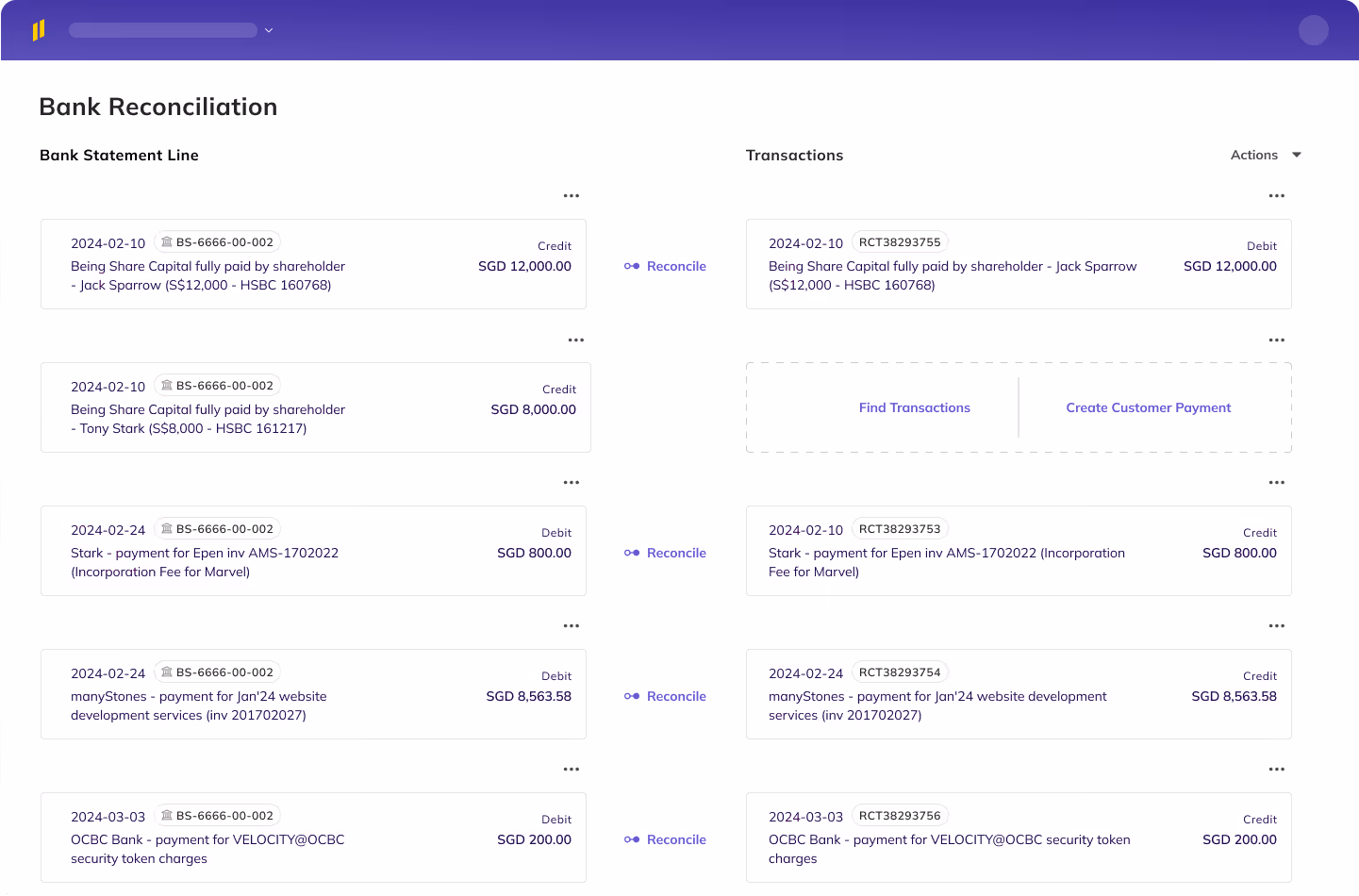Click the Find Transactions link

click(x=914, y=407)
